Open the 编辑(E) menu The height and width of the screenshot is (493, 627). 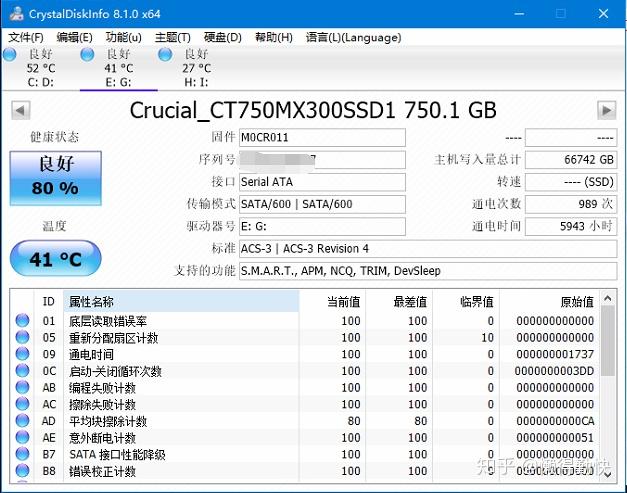tap(74, 38)
